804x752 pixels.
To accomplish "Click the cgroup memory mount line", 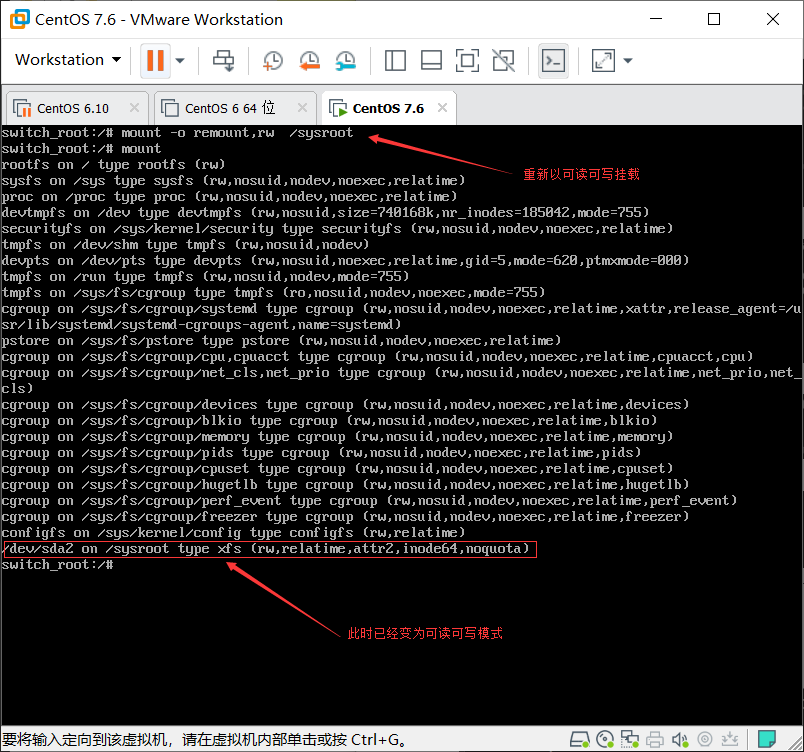I will 337,437.
